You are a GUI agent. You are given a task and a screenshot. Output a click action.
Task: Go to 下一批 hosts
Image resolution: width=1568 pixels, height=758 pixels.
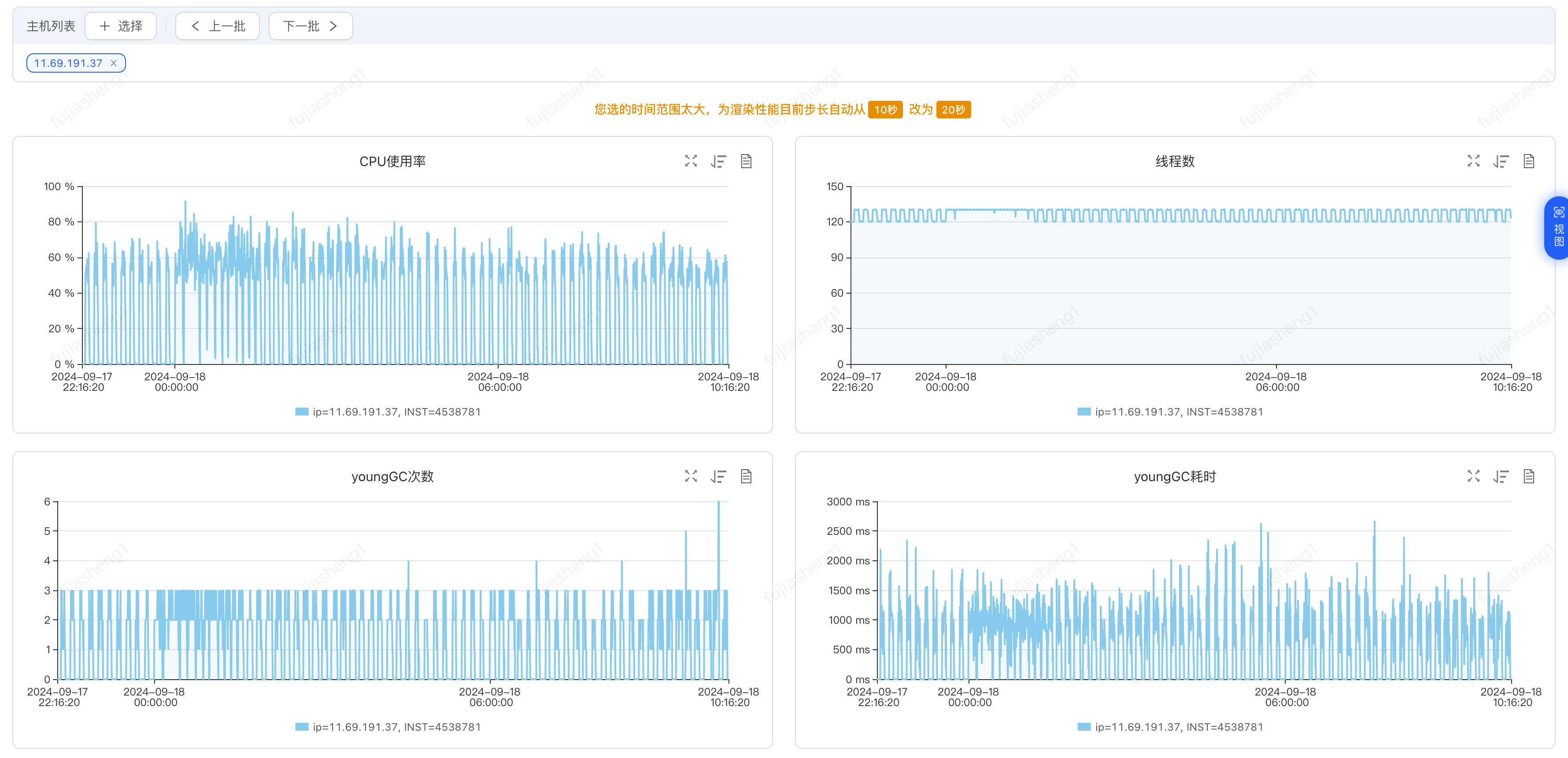tap(311, 26)
